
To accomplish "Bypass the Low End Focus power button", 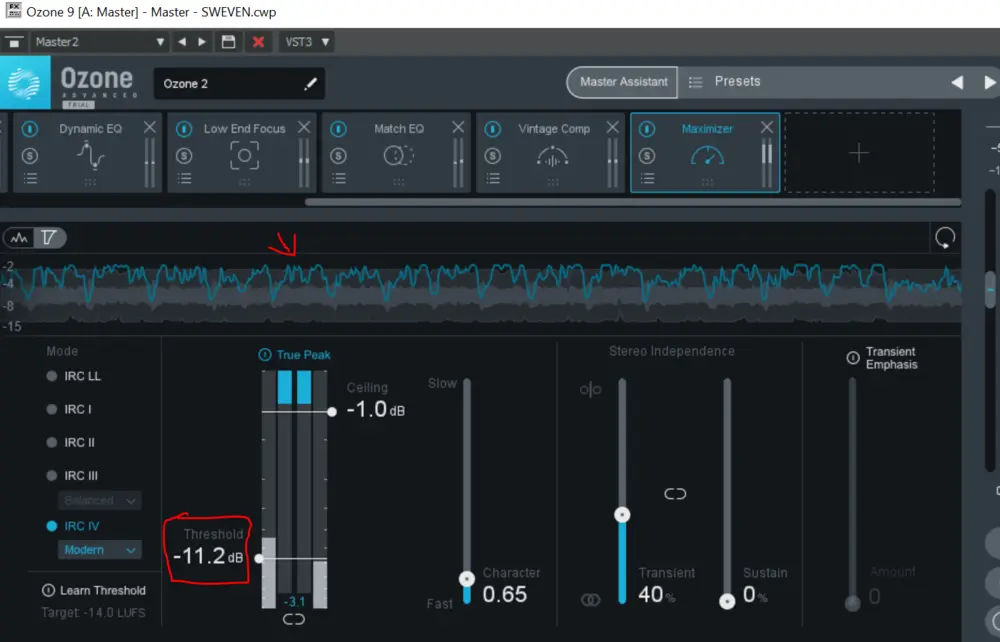I will tap(184, 129).
